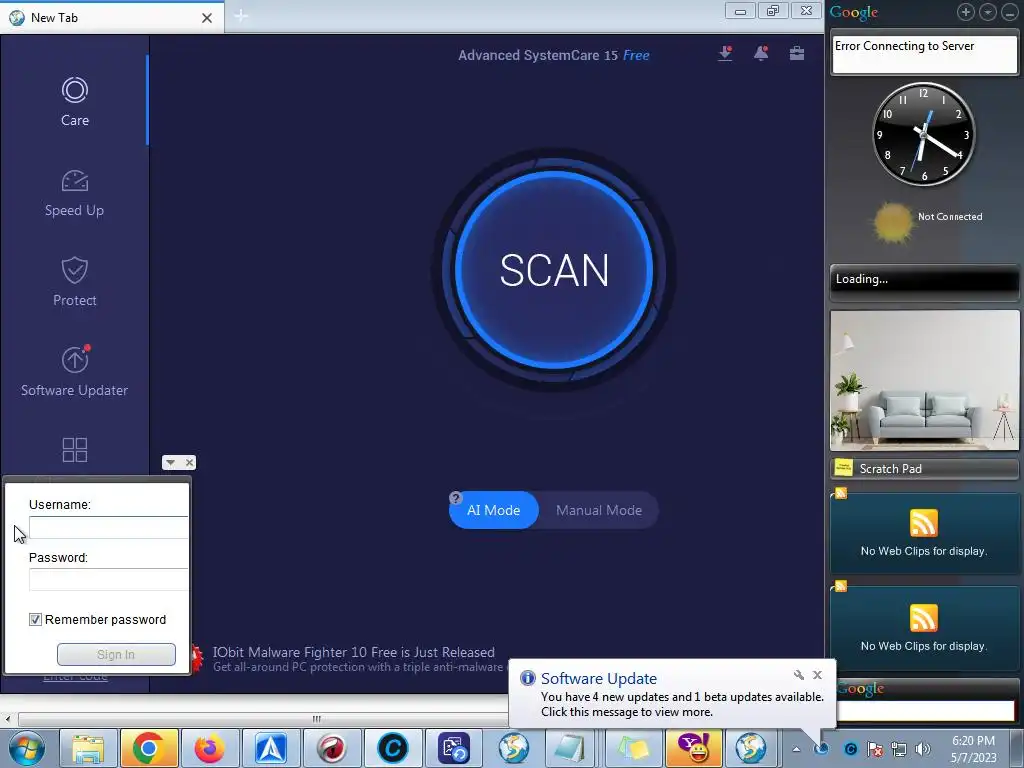Open the PC sync app in taskbar

[454, 748]
